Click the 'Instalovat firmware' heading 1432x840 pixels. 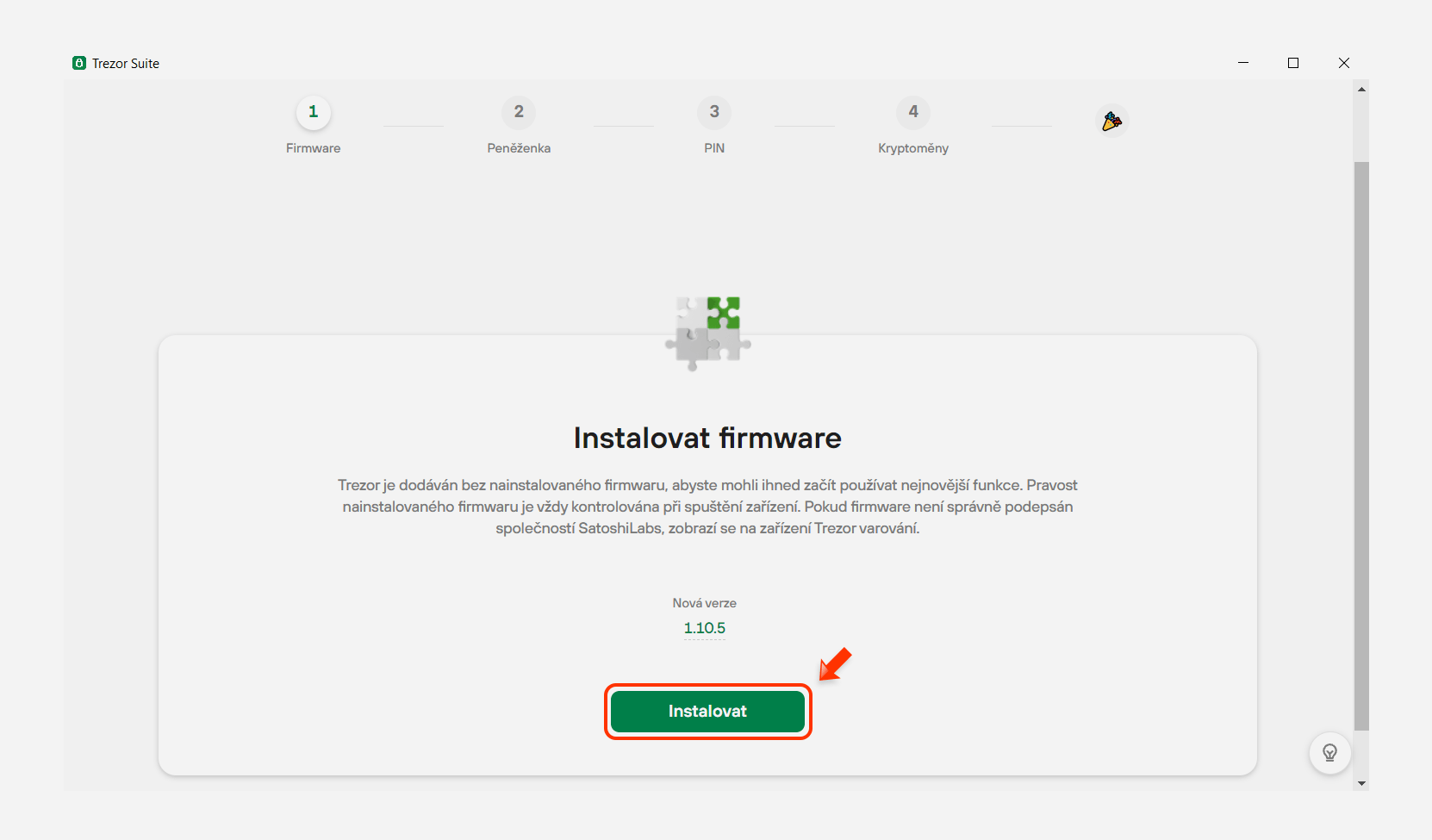click(707, 438)
